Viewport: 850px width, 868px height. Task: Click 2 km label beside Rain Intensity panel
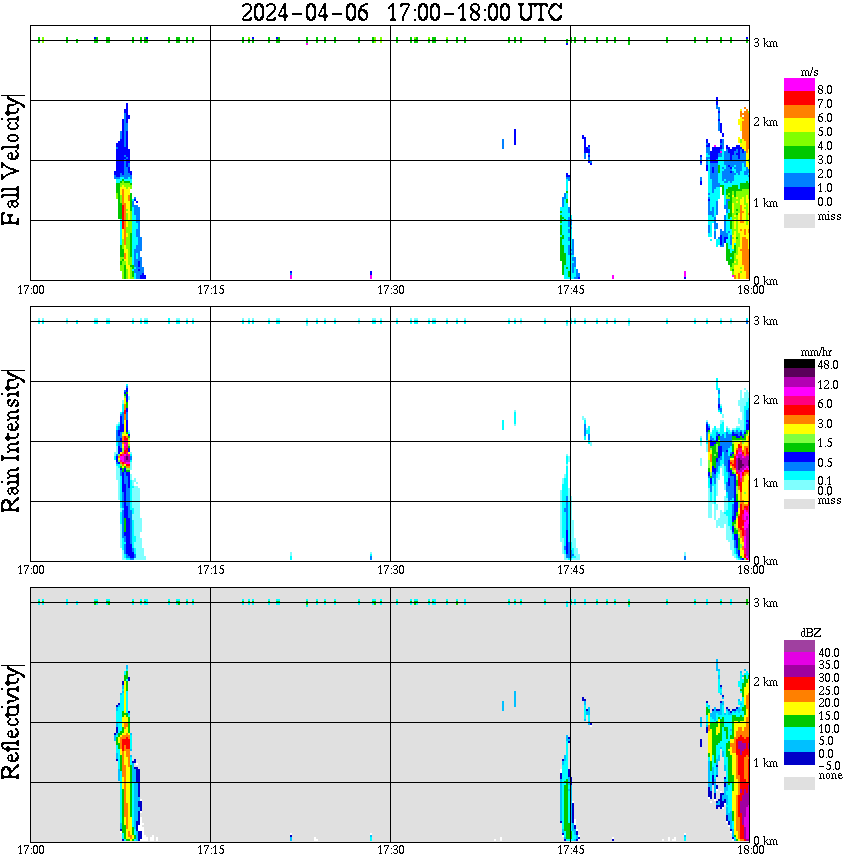click(x=765, y=400)
